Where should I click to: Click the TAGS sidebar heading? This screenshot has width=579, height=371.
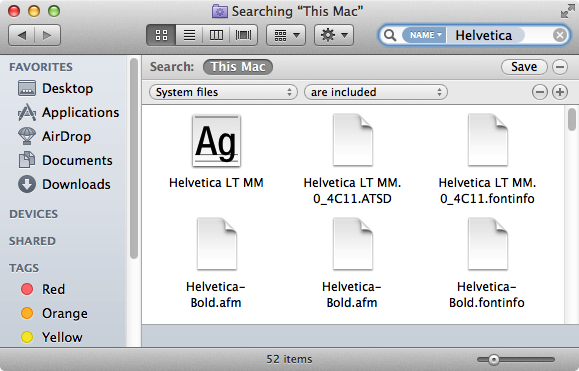[24, 268]
